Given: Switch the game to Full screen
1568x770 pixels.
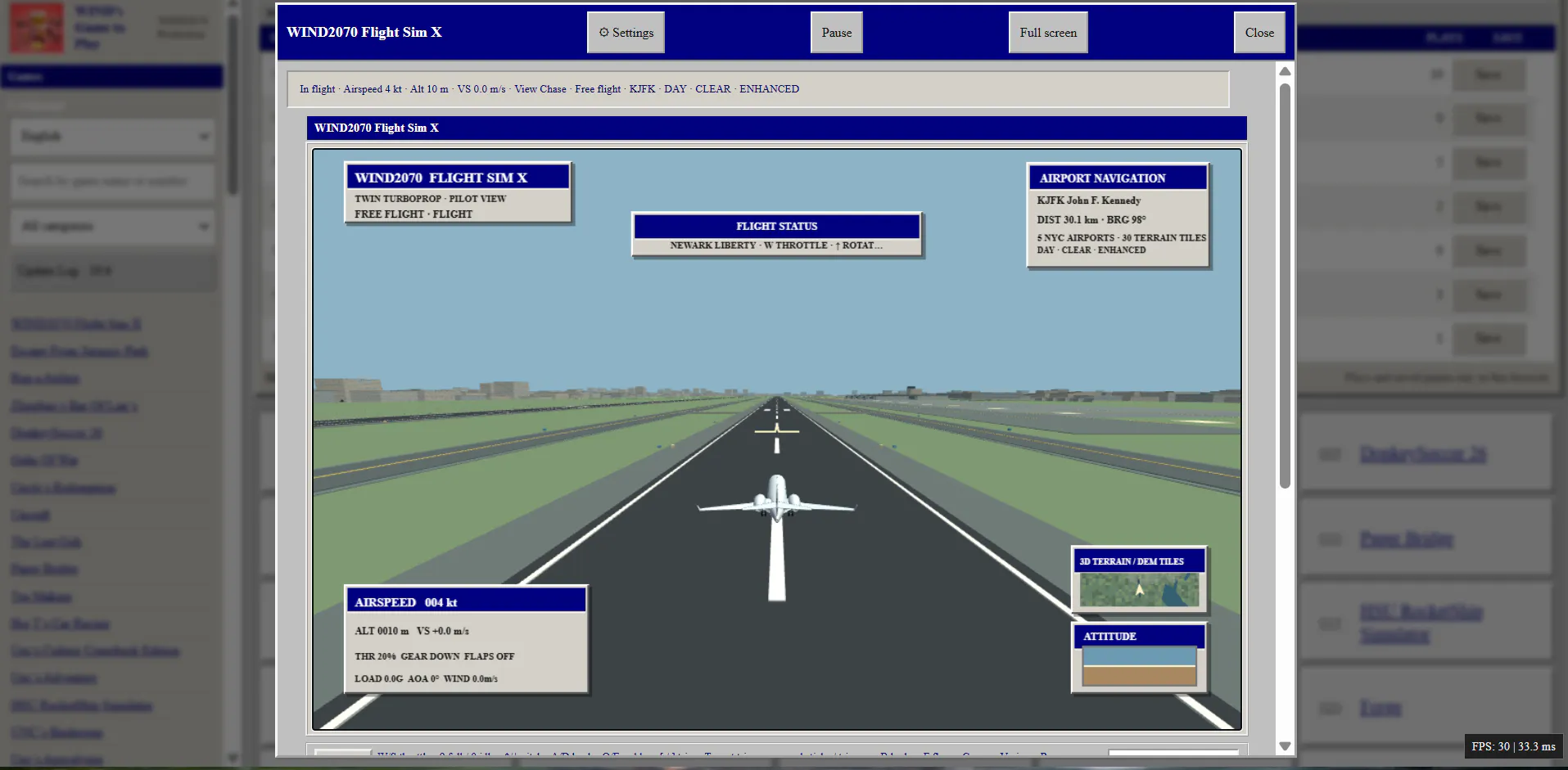Looking at the screenshot, I should [1048, 33].
